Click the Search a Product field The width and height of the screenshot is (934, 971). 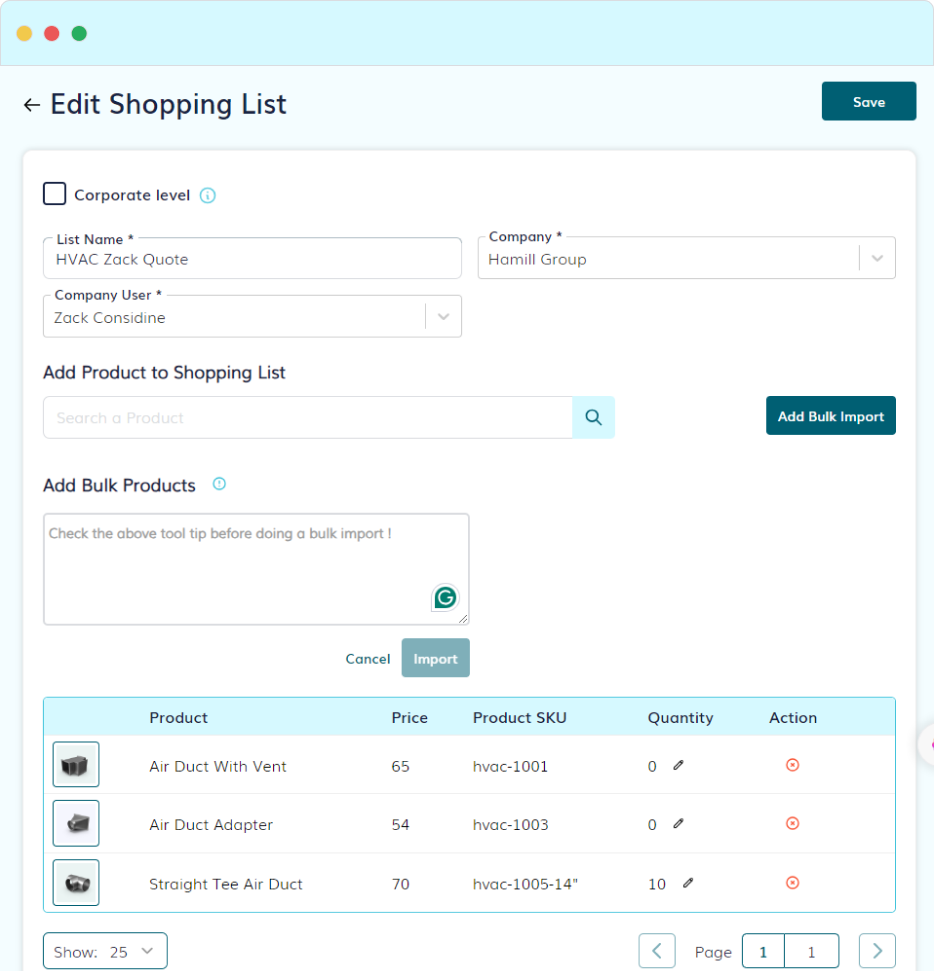tap(307, 418)
